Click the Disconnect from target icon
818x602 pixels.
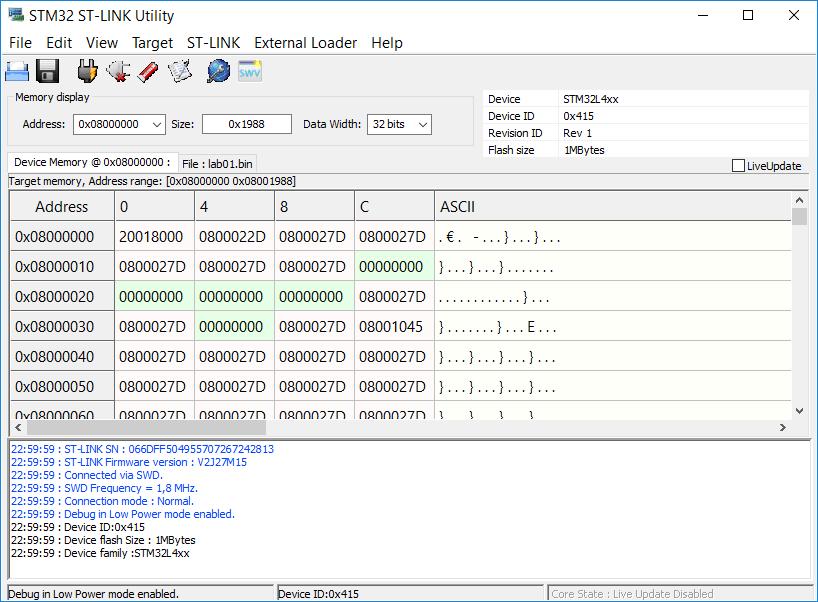(x=118, y=71)
